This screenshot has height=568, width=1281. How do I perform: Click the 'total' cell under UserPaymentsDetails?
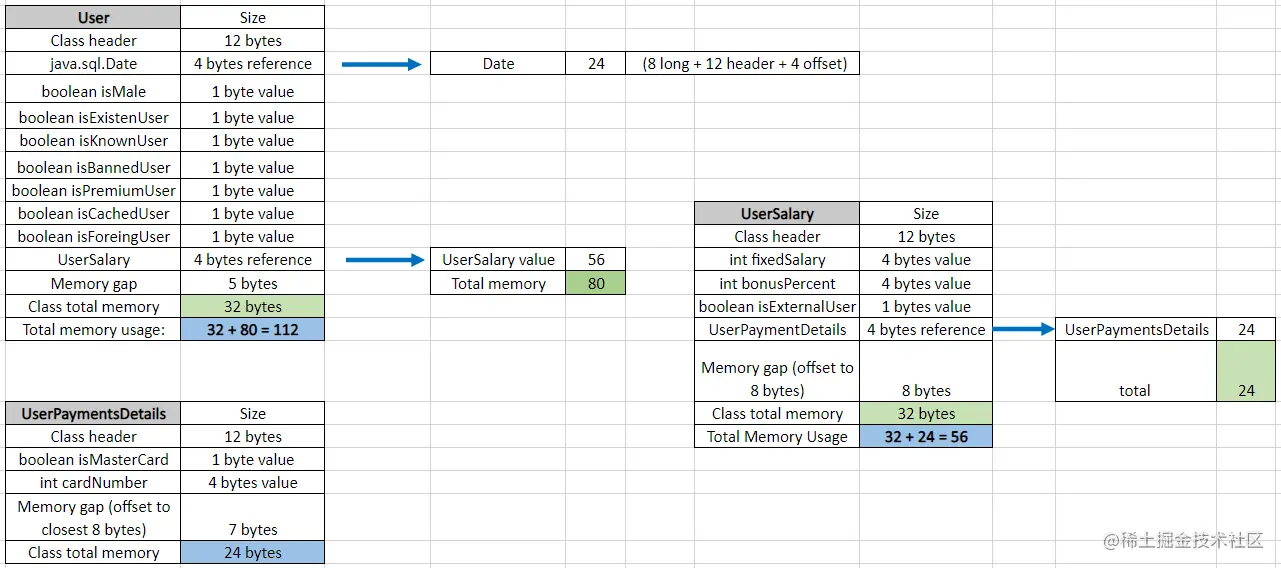click(1135, 371)
